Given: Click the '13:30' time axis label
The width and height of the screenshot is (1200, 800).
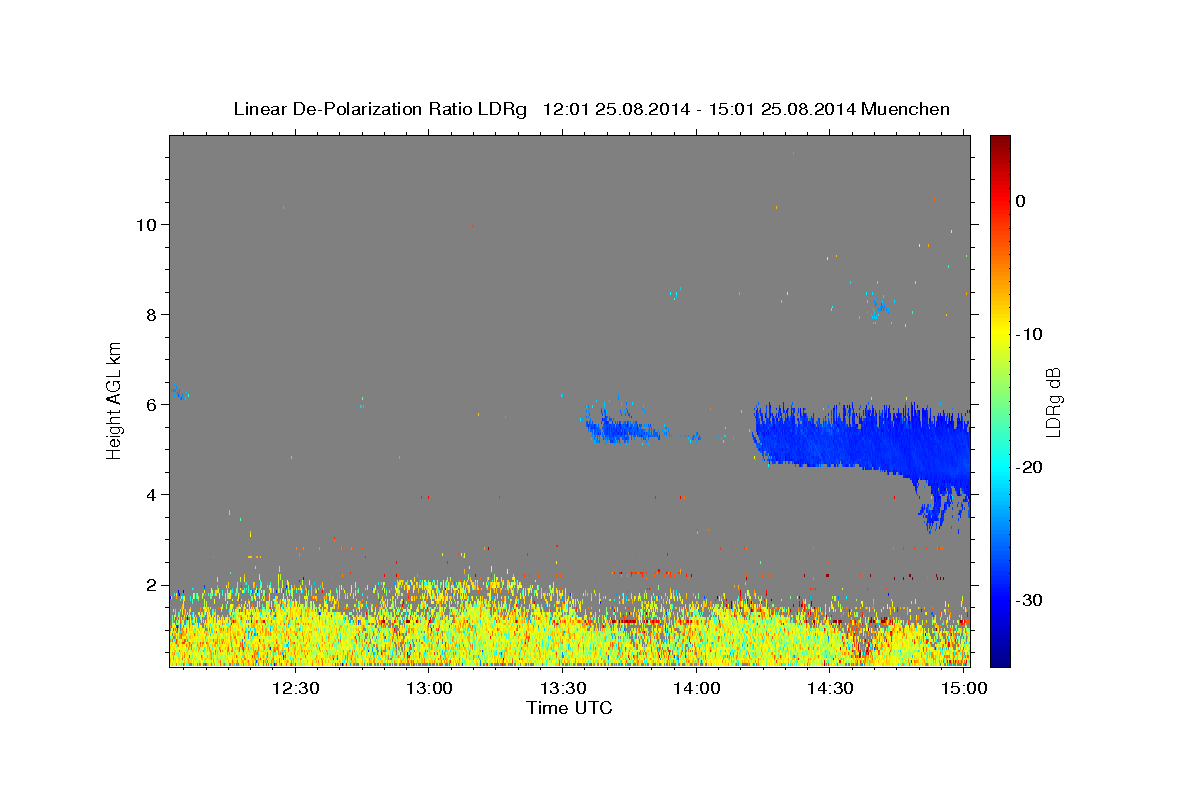Looking at the screenshot, I should click(x=563, y=688).
